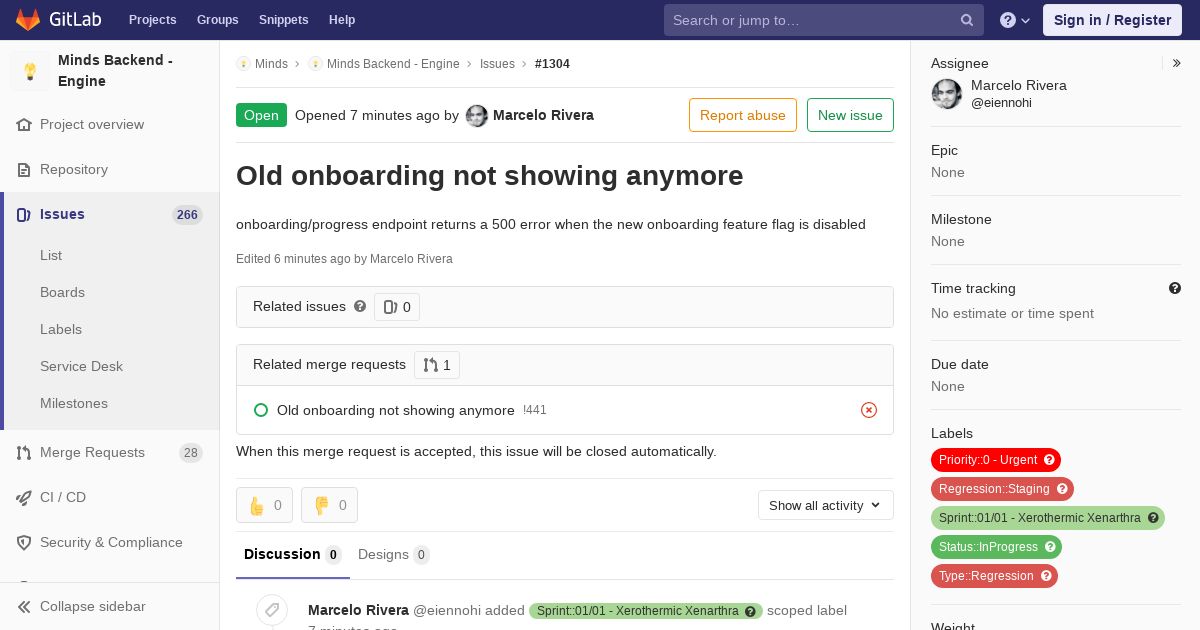Open the help question mark menu
Screen dimensions: 1200x630
1015,20
